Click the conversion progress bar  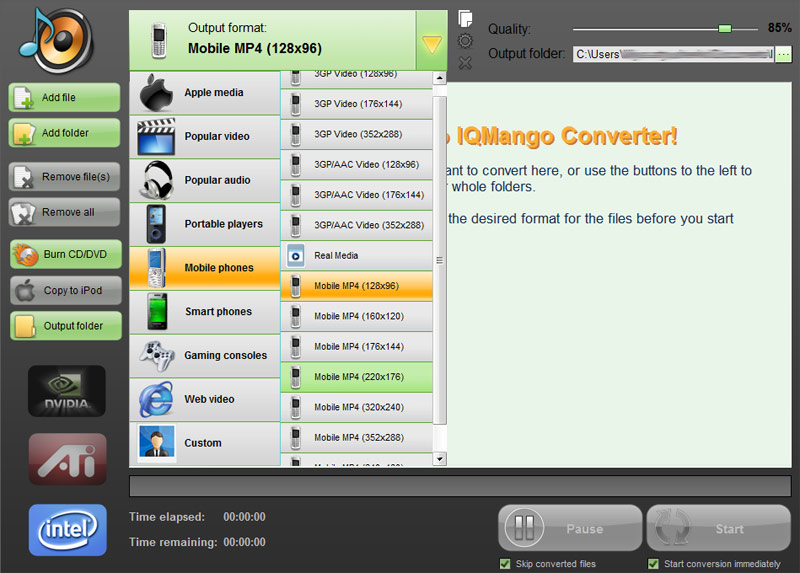click(x=460, y=486)
